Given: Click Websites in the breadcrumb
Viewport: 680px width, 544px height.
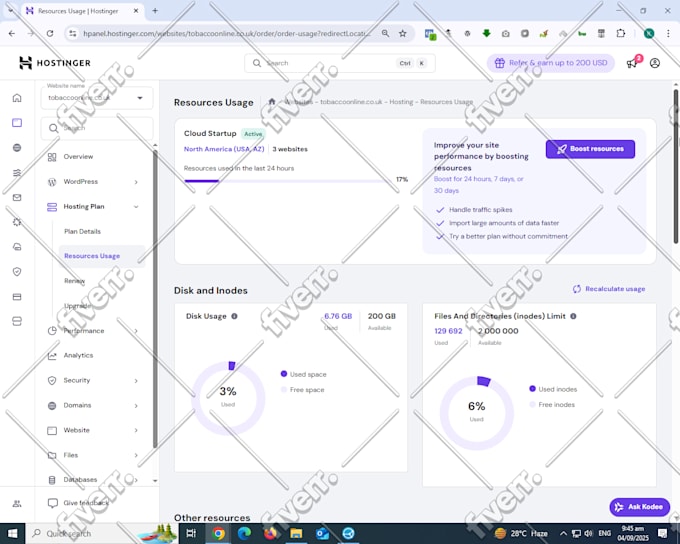Looking at the screenshot, I should 298,102.
